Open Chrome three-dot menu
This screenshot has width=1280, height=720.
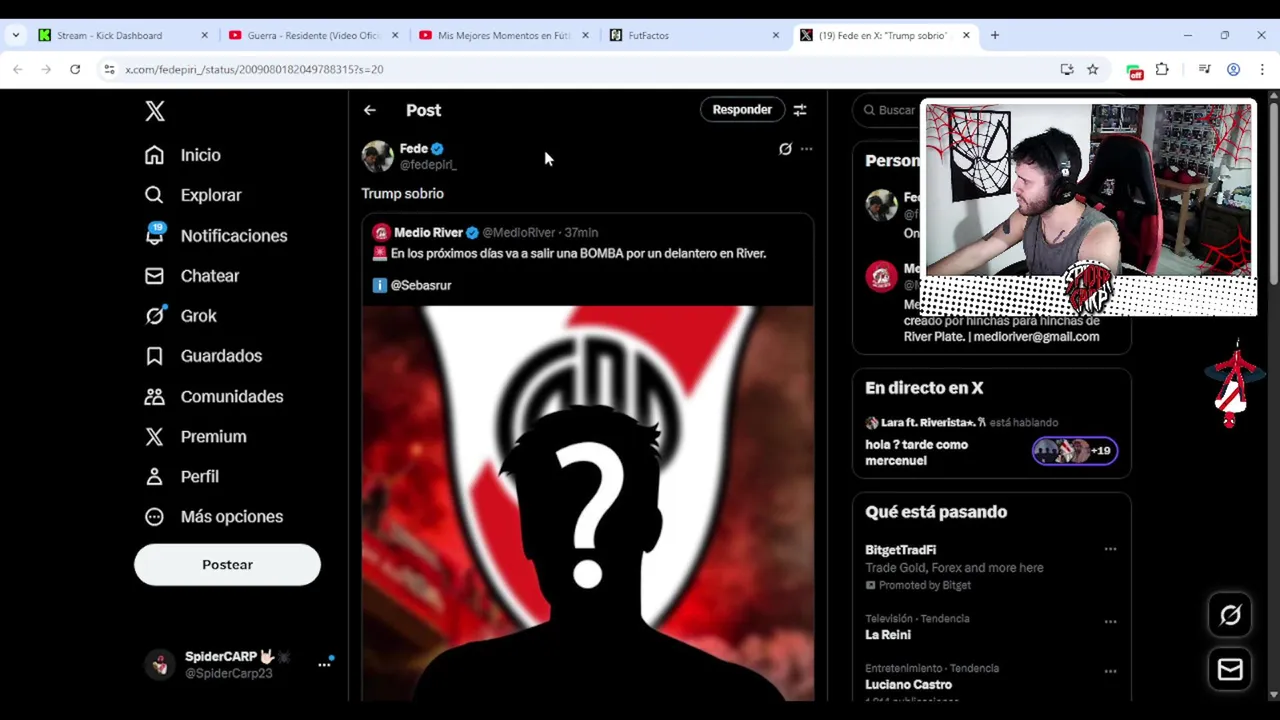(x=1262, y=69)
